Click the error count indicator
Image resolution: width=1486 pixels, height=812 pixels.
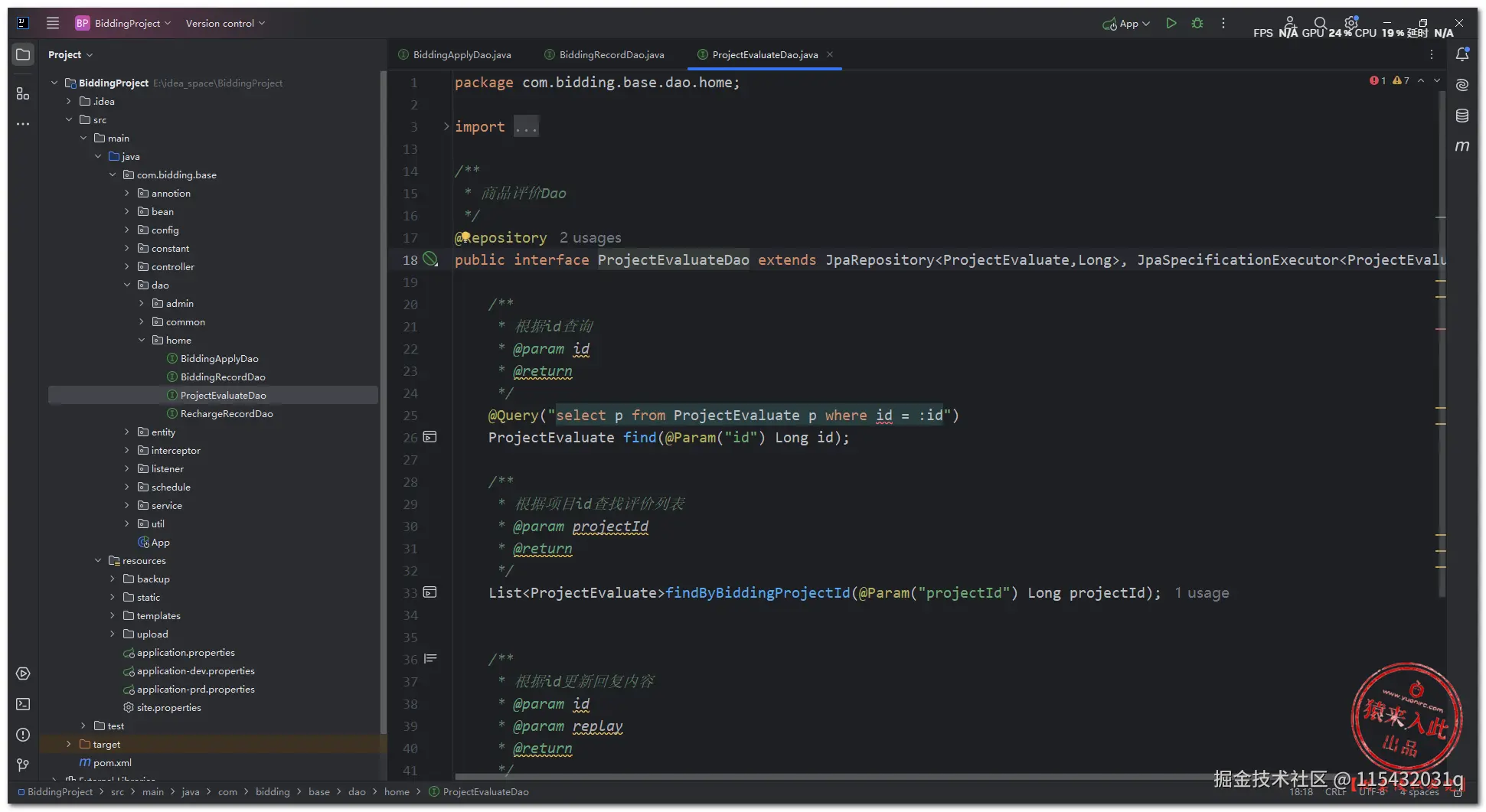pyautogui.click(x=1378, y=80)
